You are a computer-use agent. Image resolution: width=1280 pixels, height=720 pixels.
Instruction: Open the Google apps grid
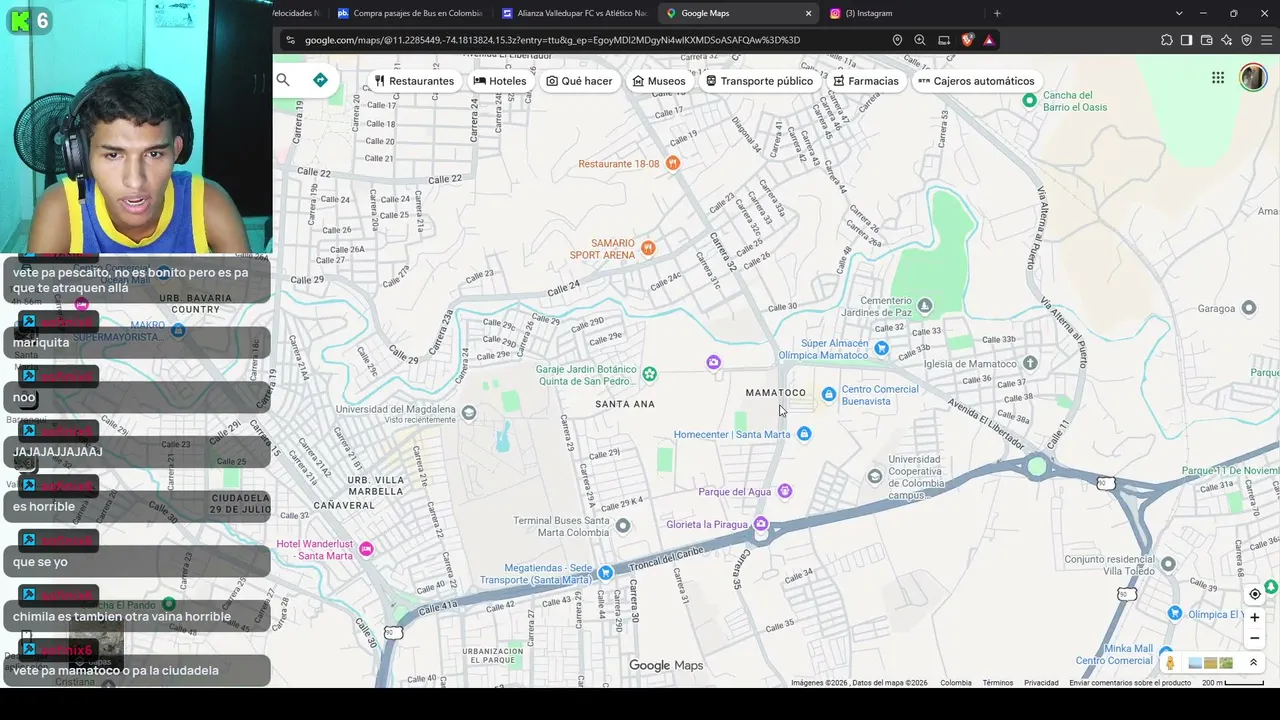click(x=1218, y=78)
